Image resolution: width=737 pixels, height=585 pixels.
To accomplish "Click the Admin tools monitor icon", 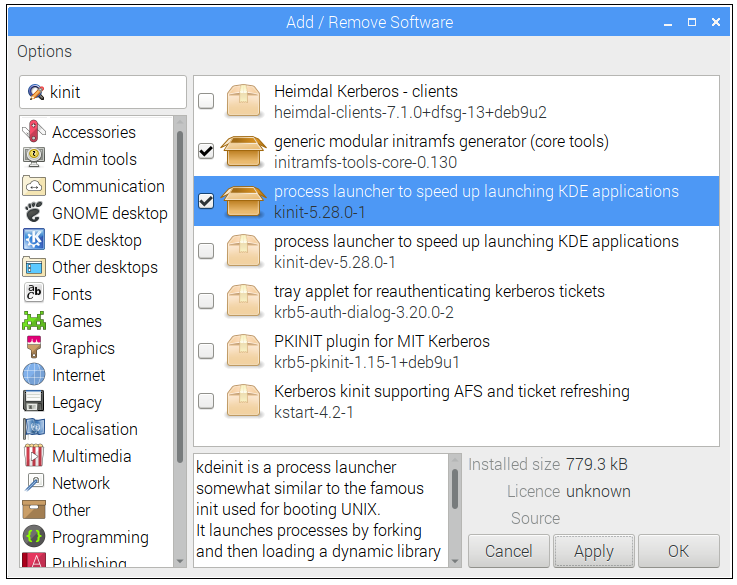I will click(x=34, y=158).
